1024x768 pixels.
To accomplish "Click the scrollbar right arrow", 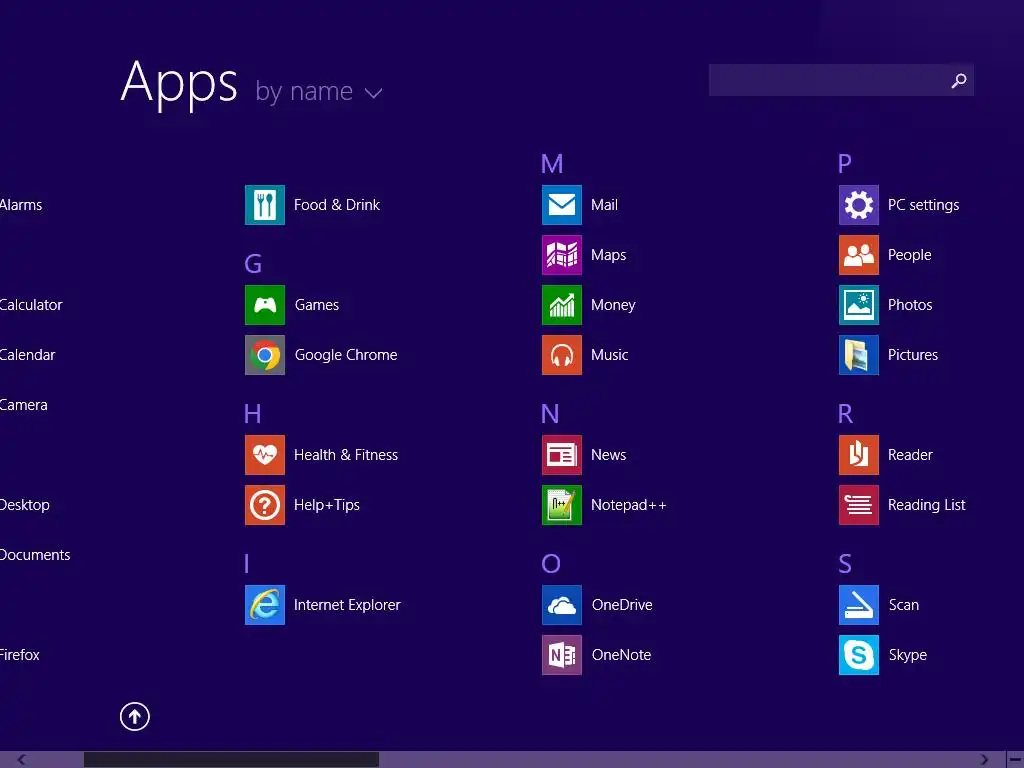I will tap(984, 760).
